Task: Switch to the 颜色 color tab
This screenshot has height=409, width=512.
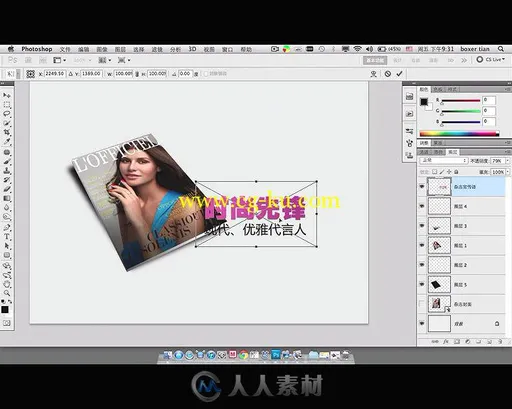Action: click(424, 89)
